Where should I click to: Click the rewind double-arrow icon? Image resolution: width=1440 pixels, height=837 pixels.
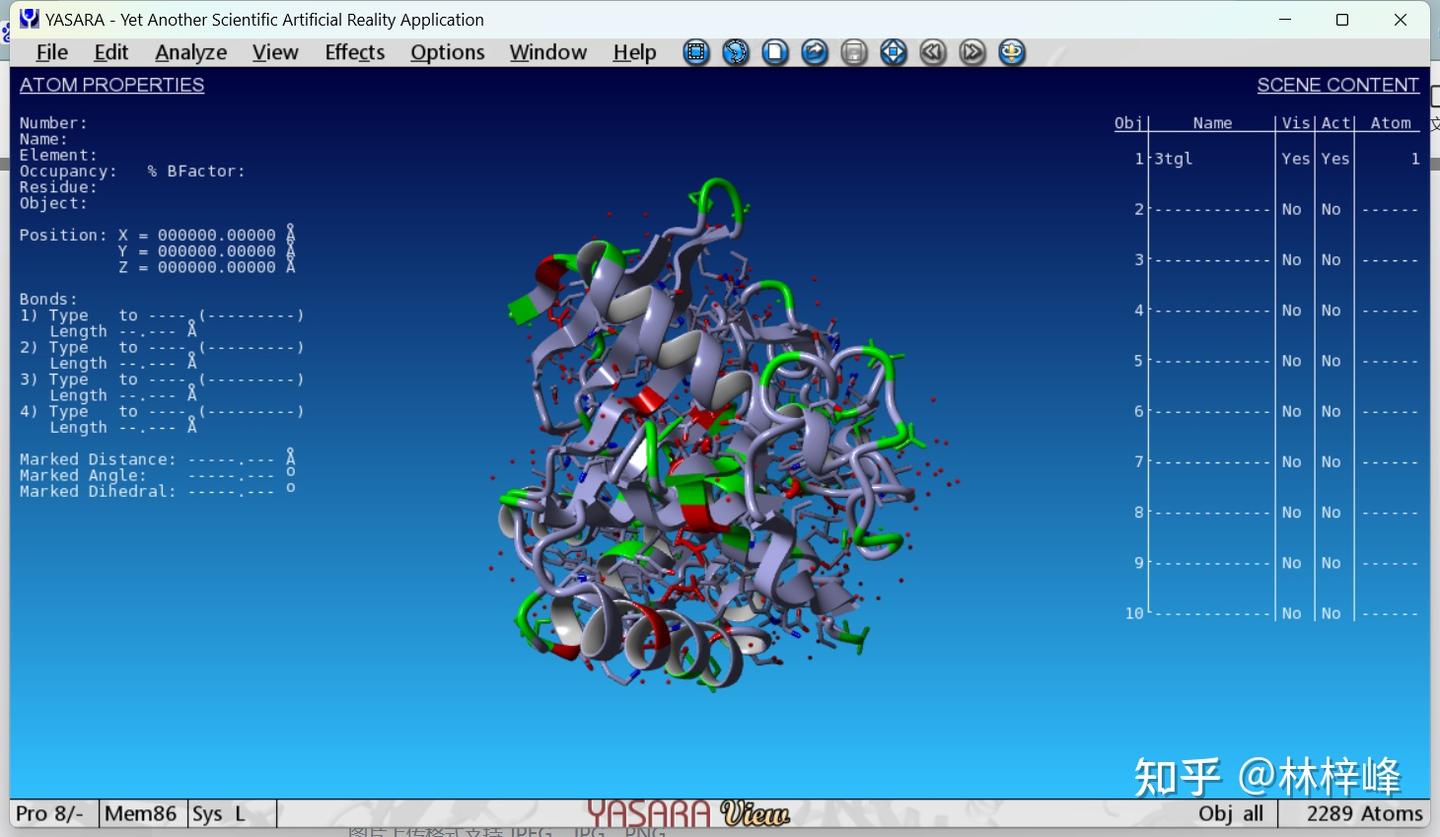click(x=933, y=52)
